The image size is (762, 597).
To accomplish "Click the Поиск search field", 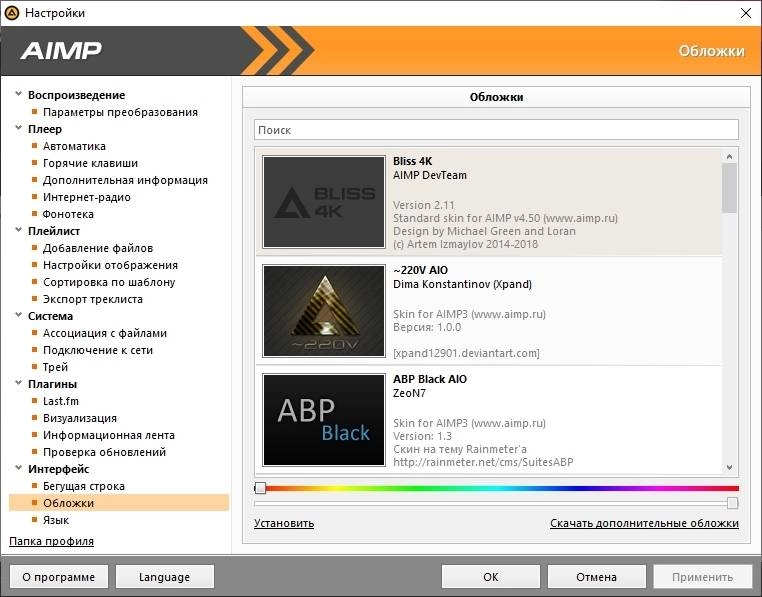I will 496,130.
